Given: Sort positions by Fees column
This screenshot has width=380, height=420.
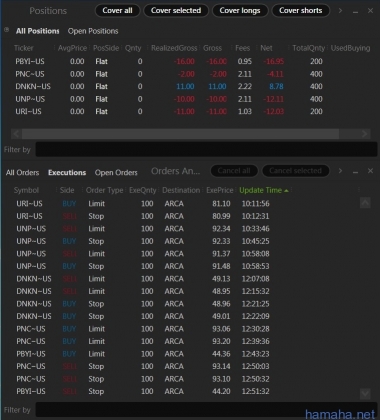Looking at the screenshot, I should click(x=242, y=48).
